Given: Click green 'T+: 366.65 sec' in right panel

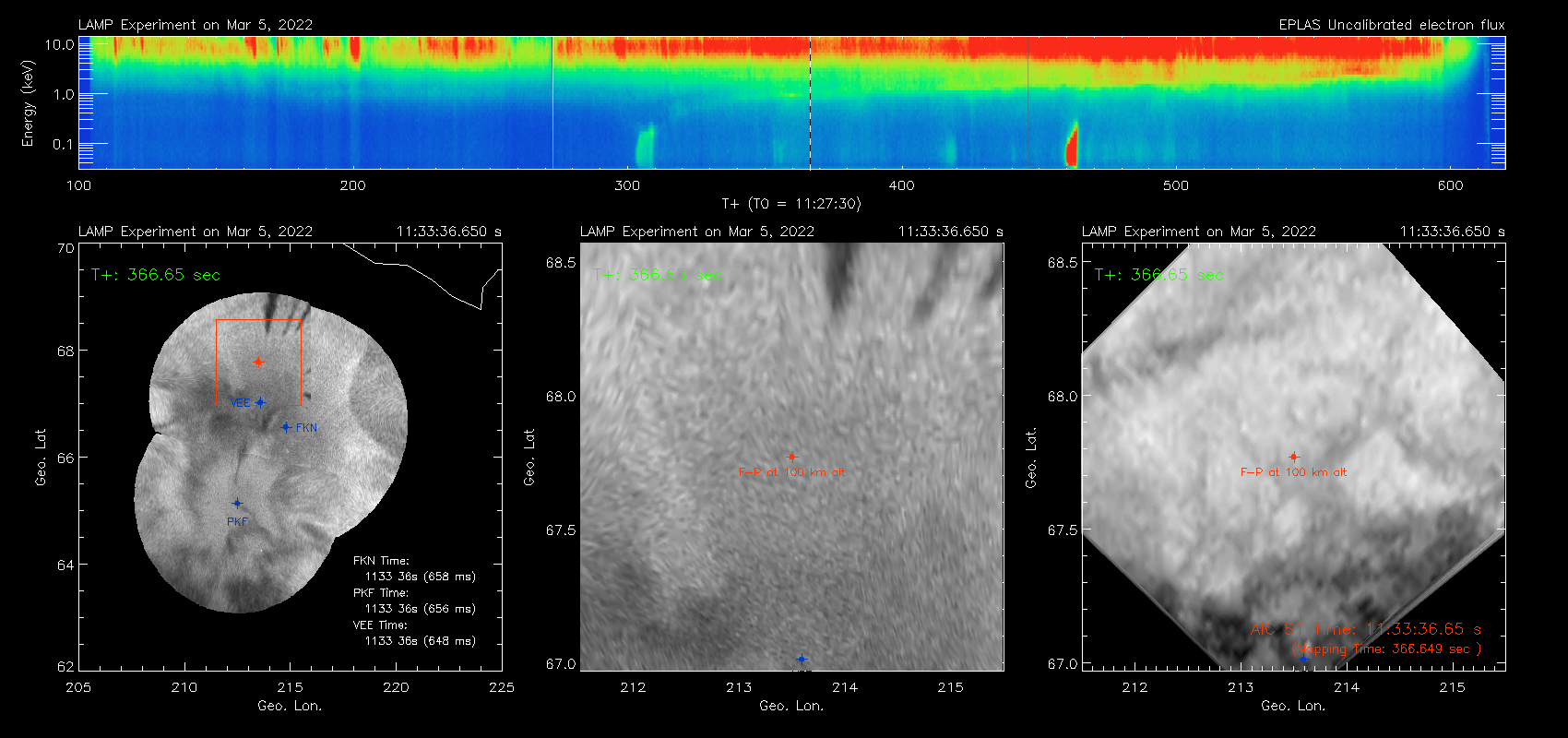Looking at the screenshot, I should [1159, 275].
